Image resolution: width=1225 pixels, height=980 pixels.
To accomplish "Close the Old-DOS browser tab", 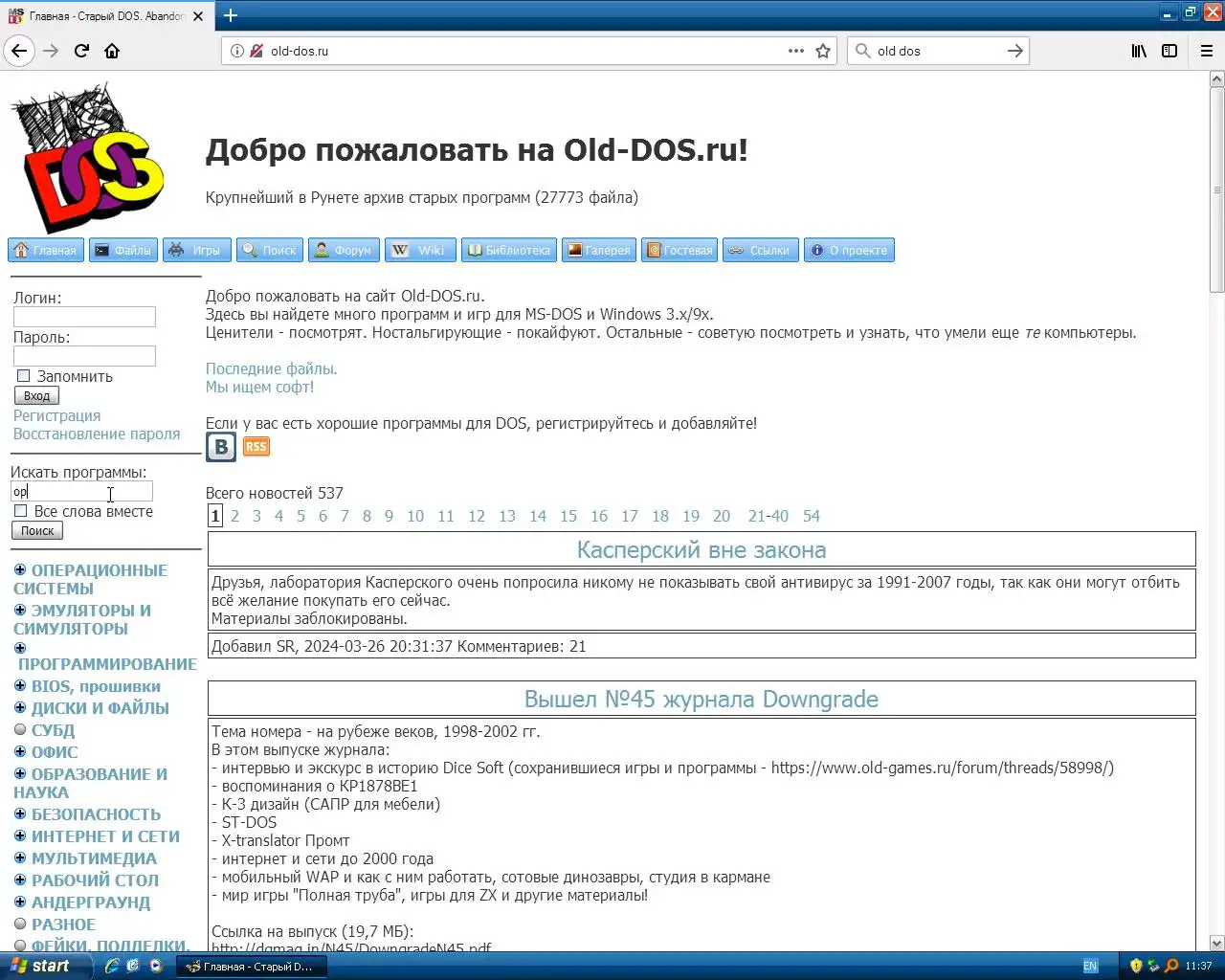I will pyautogui.click(x=198, y=16).
